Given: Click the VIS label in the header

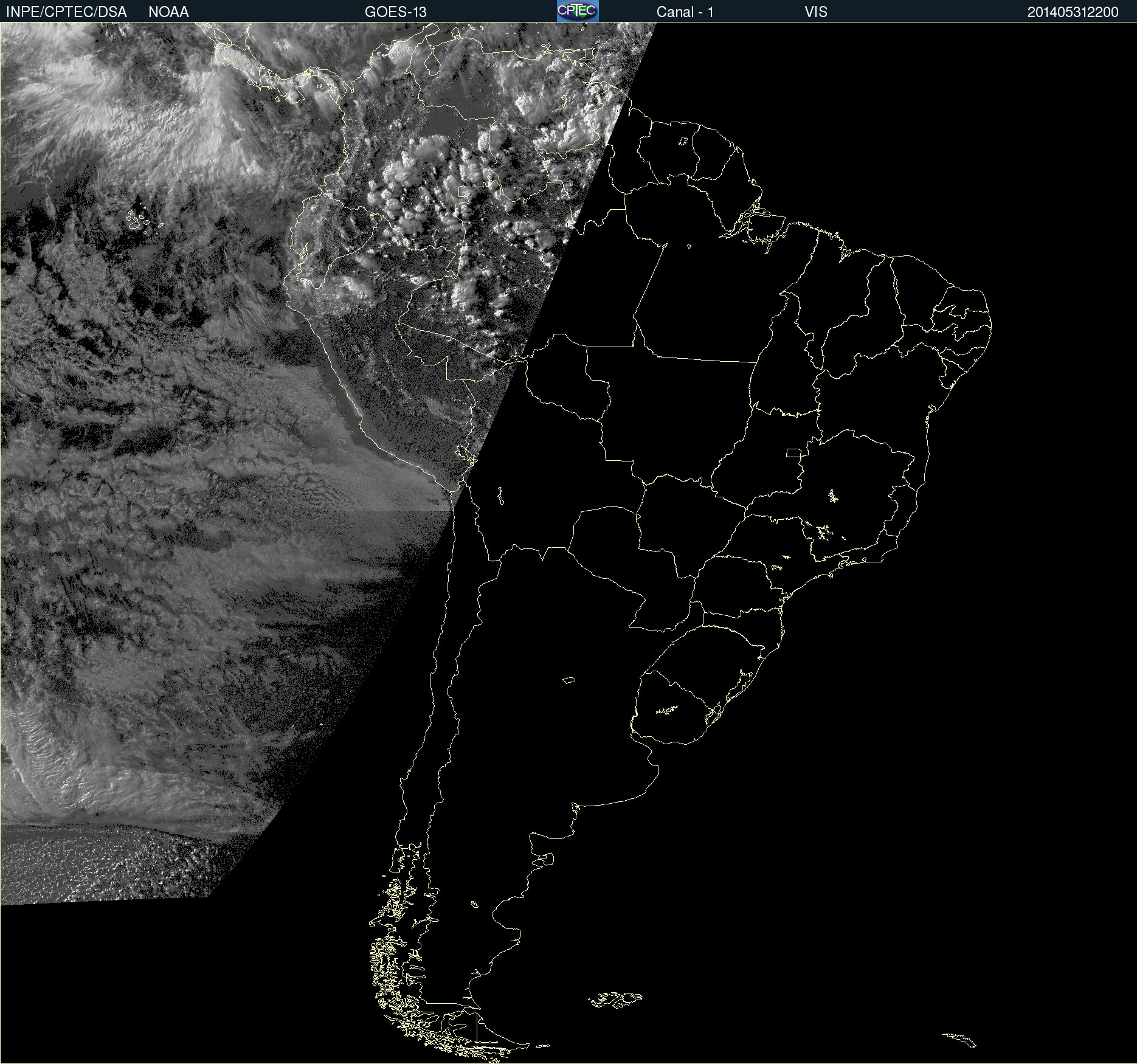Looking at the screenshot, I should [816, 12].
